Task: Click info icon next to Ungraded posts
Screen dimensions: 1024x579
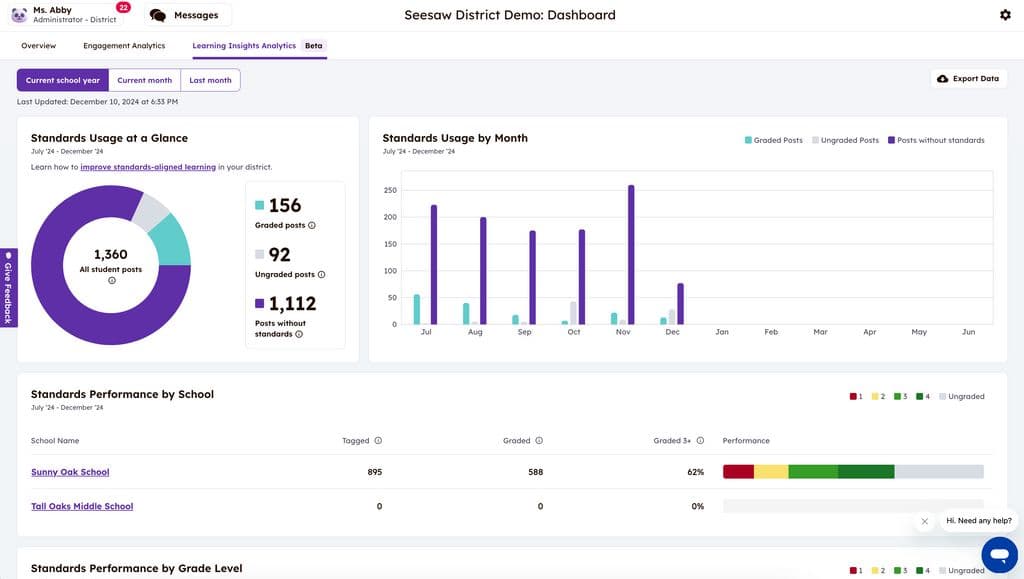Action: 321,274
